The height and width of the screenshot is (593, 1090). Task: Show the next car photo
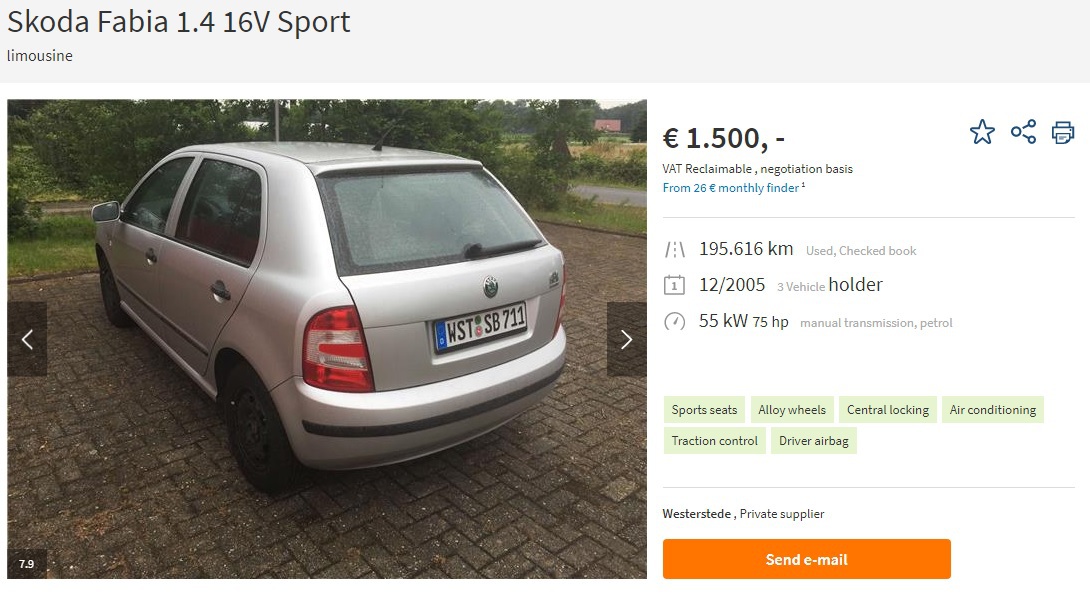(x=626, y=339)
